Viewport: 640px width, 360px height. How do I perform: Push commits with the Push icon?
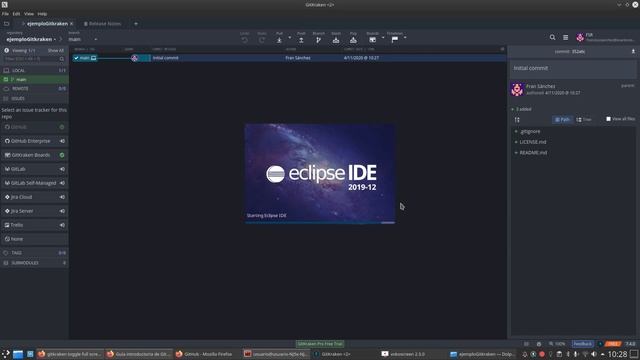(301, 40)
